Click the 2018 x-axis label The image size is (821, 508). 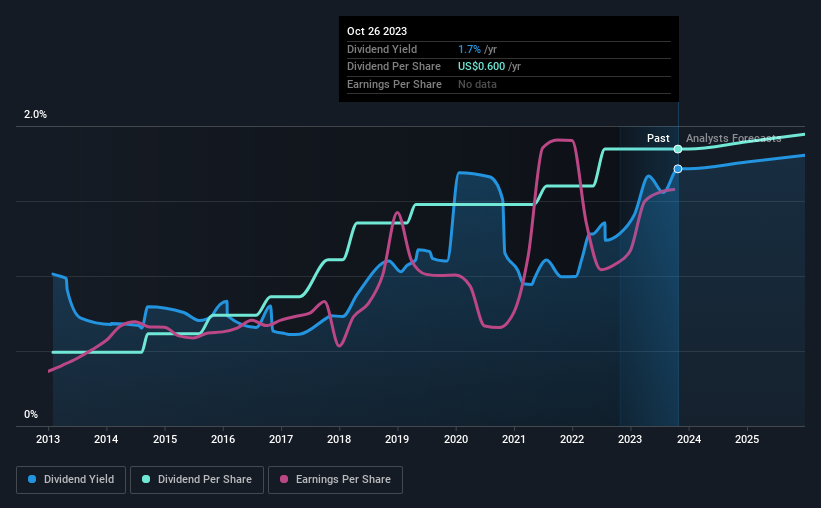339,439
